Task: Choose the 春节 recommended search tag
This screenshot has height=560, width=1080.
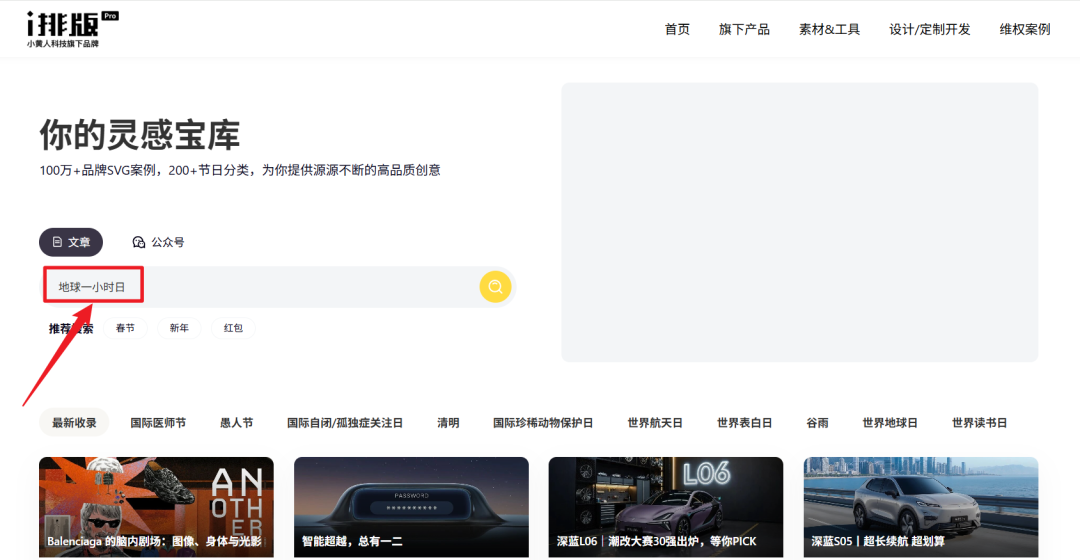Action: coord(125,328)
